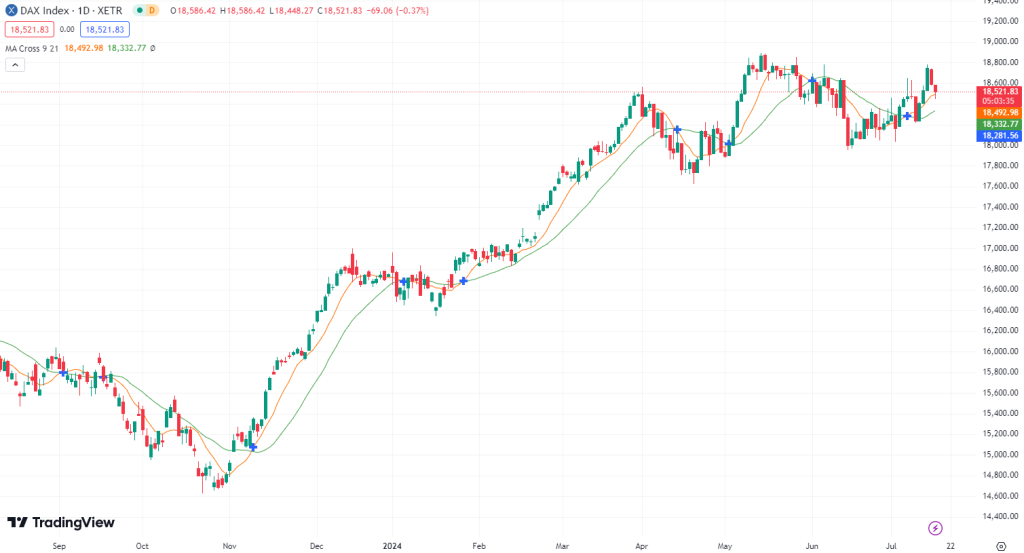Select the MA Cross 9 21 indicator label
The image size is (1024, 553).
31,48
